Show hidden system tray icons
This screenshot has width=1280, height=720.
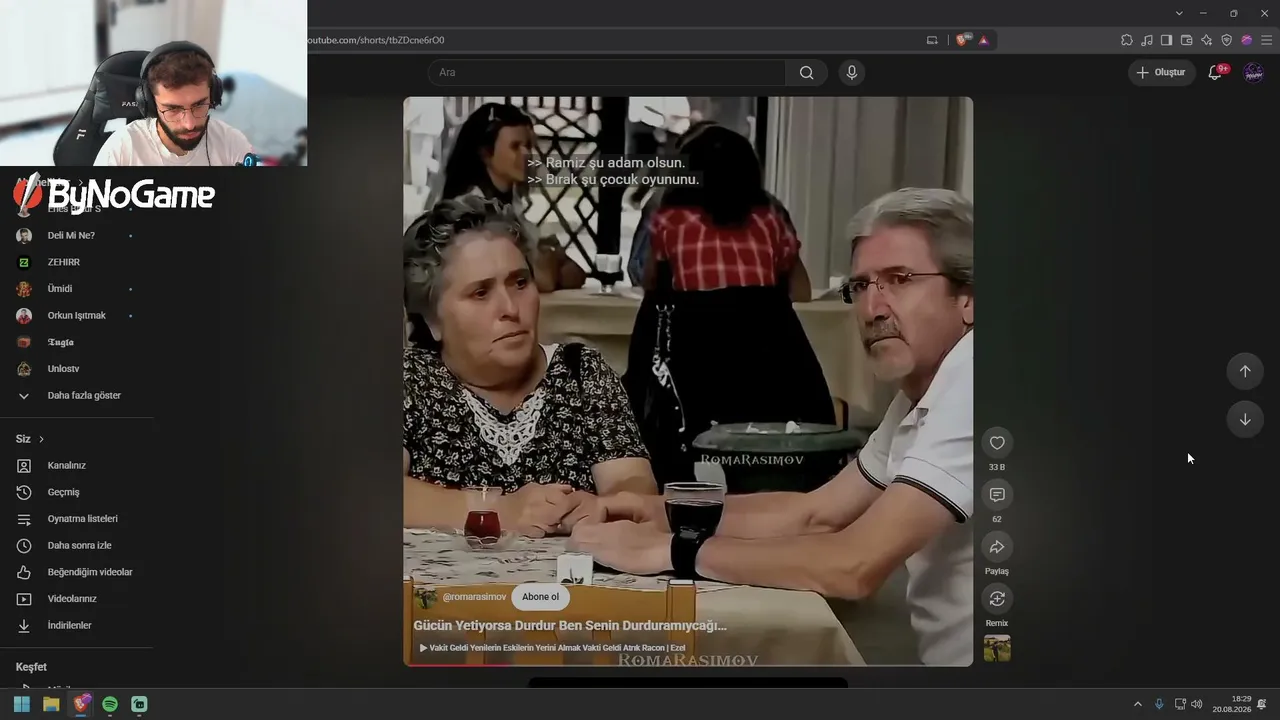pyautogui.click(x=1137, y=704)
